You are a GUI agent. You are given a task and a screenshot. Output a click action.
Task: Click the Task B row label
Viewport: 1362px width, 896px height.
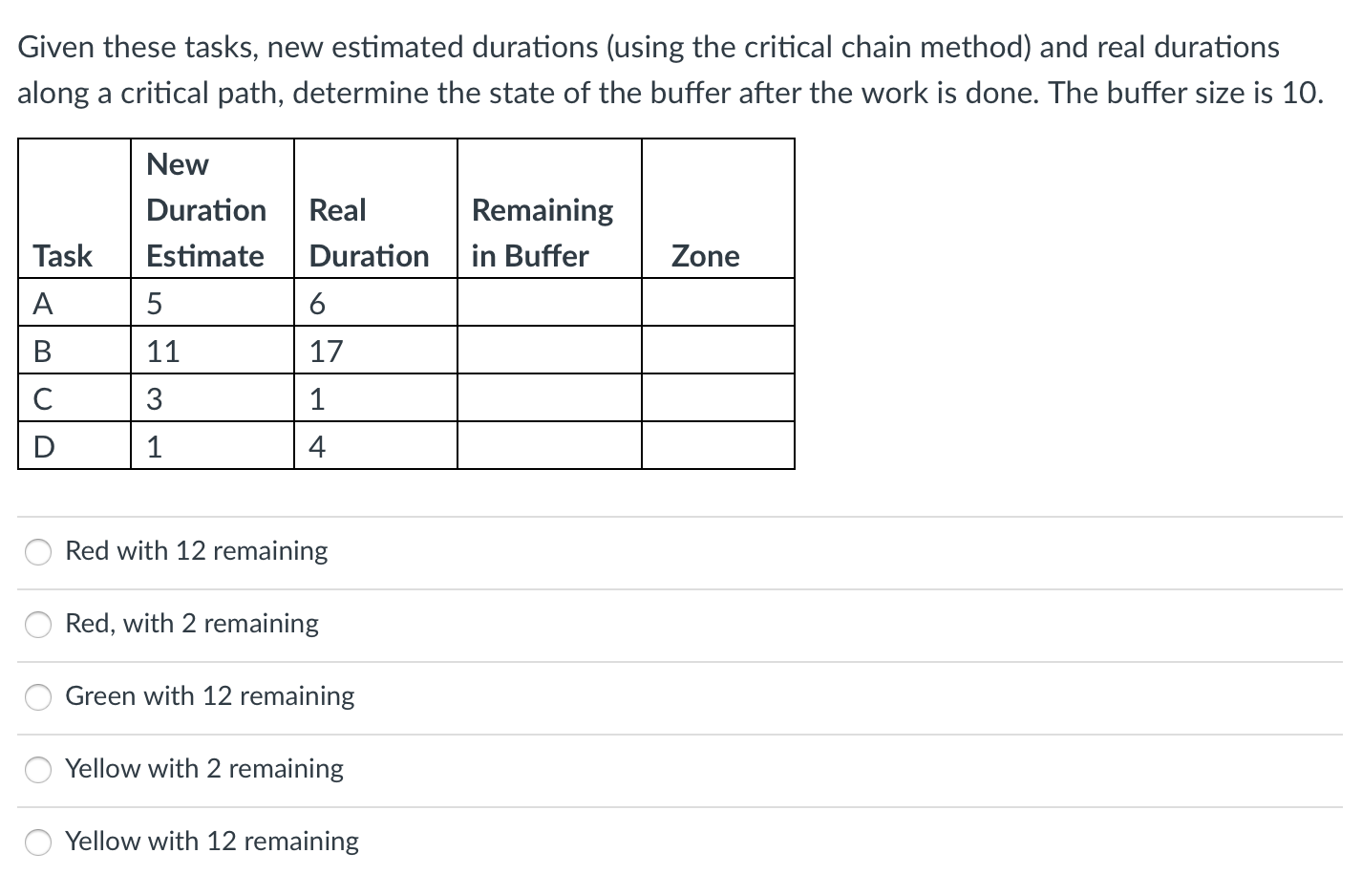(x=42, y=350)
